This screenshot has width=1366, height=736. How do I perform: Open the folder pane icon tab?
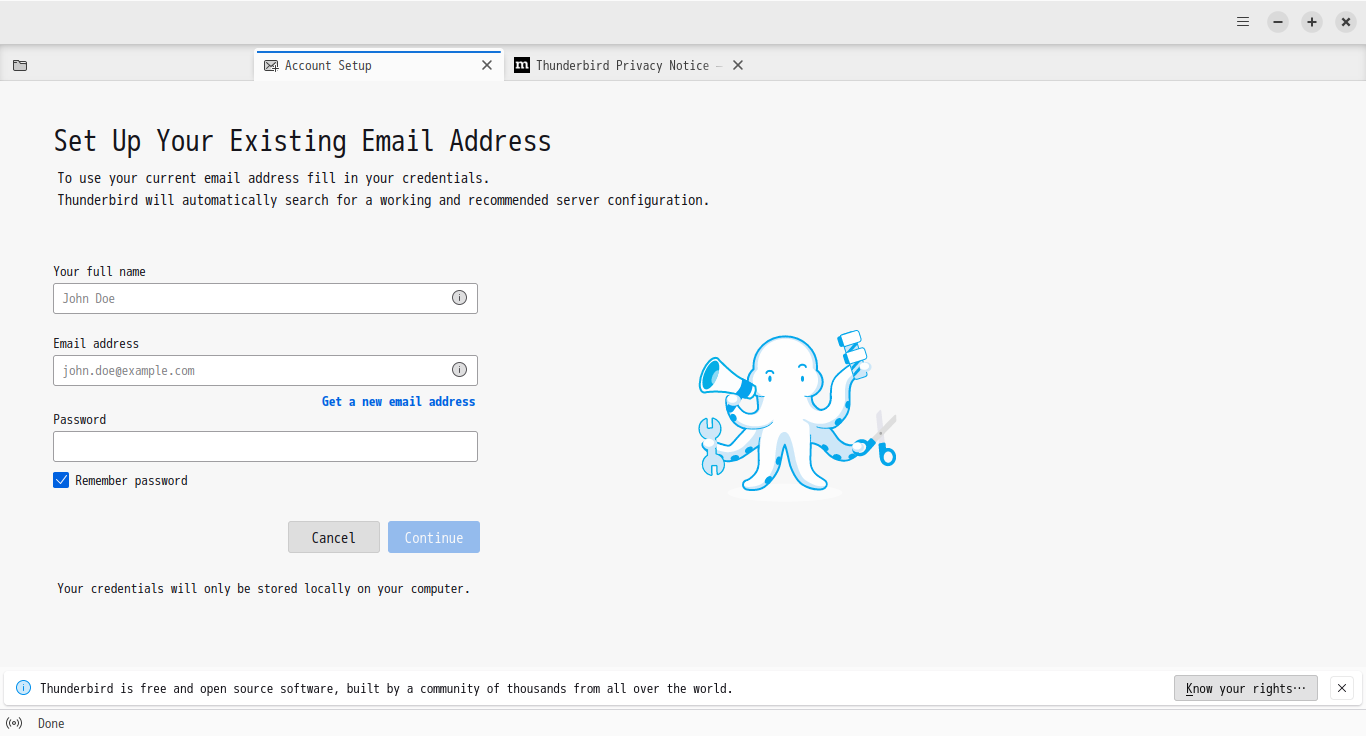20,65
